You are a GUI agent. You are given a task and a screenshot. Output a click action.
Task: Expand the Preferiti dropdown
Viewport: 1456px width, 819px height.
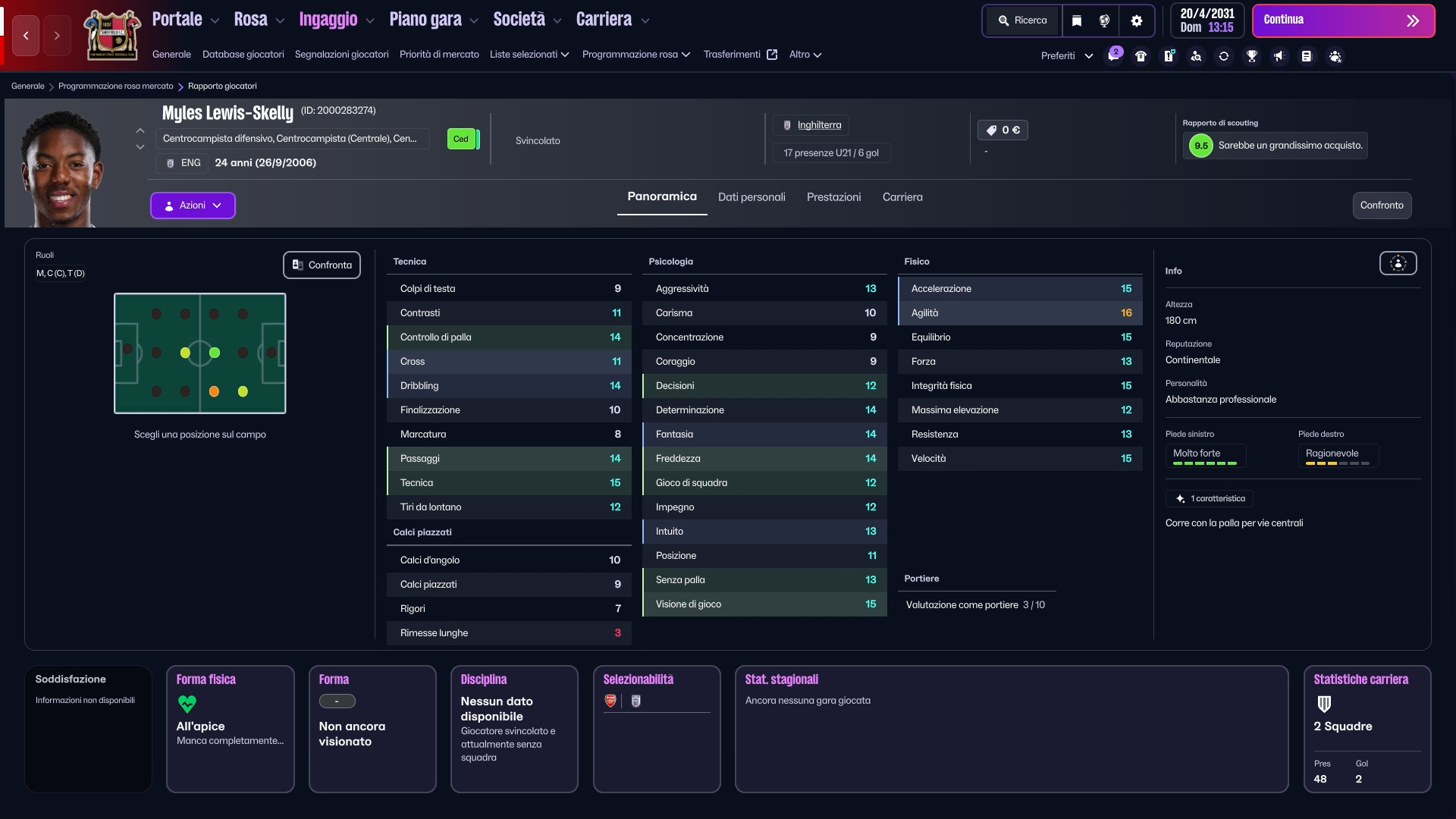pos(1066,56)
